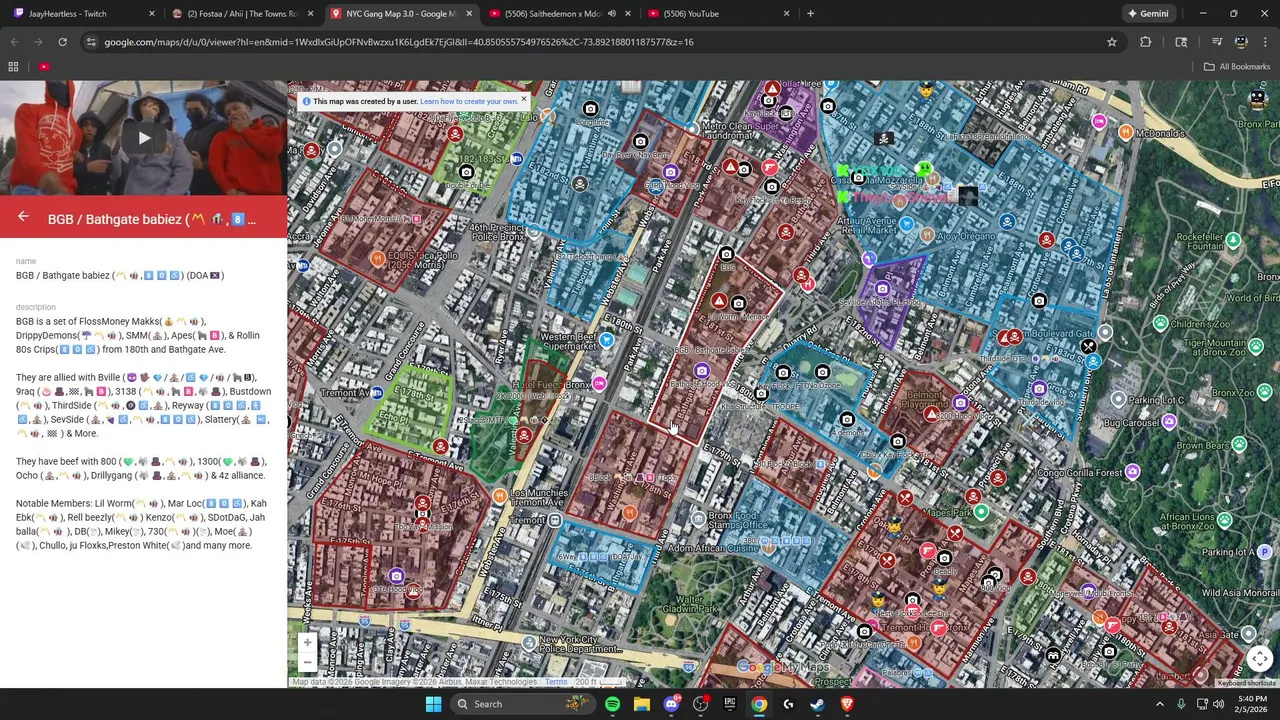
Task: Click the Western Beef Supermarket marker
Action: click(x=606, y=340)
